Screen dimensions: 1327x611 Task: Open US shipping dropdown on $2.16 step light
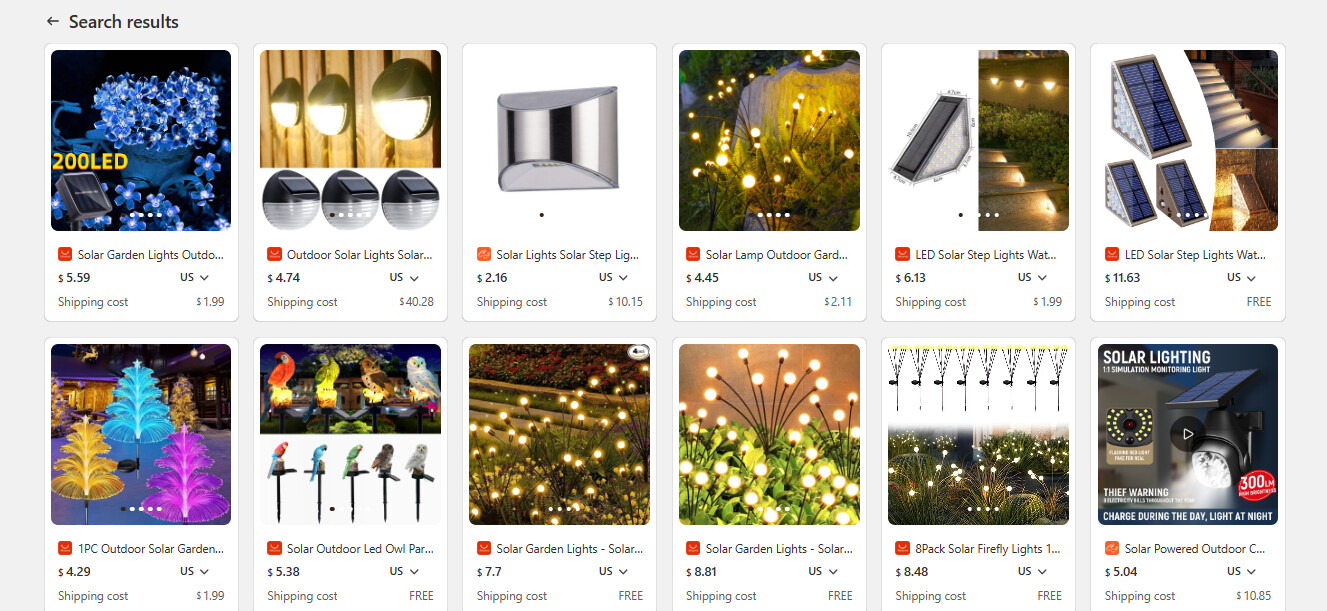point(614,278)
